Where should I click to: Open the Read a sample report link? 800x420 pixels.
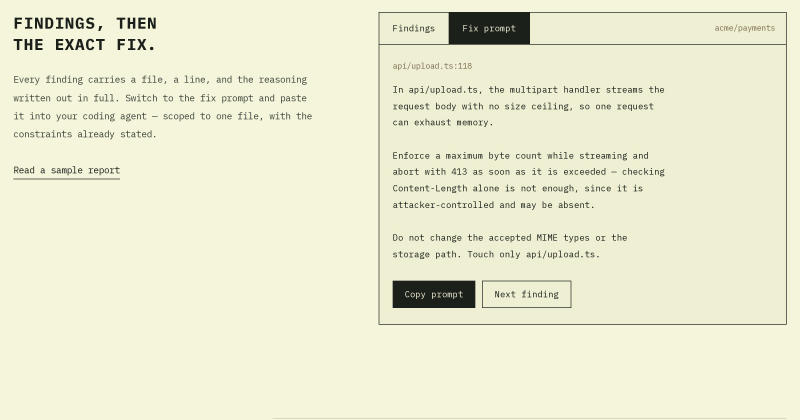tap(67, 170)
